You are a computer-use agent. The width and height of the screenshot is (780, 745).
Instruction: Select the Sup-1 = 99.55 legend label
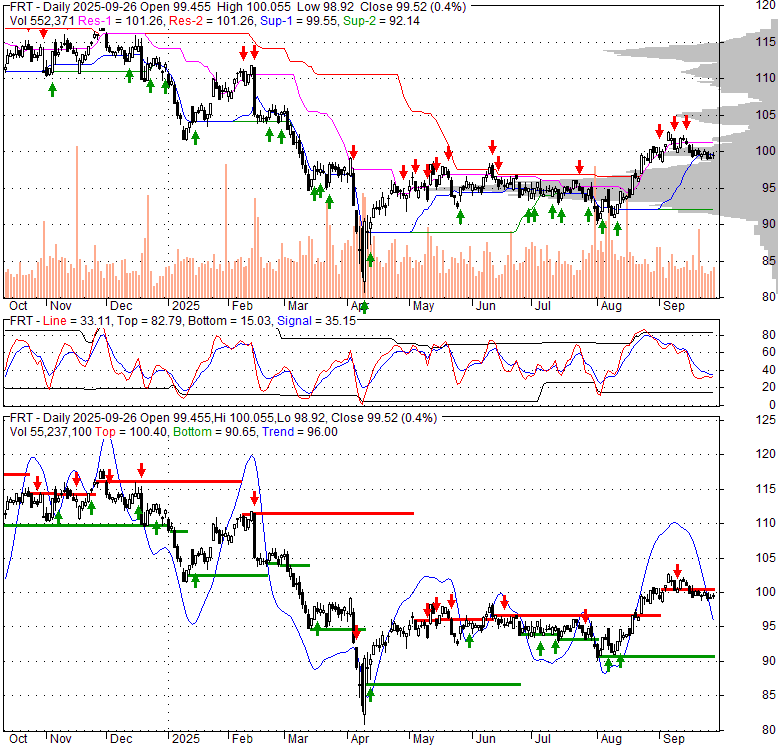coord(298,21)
